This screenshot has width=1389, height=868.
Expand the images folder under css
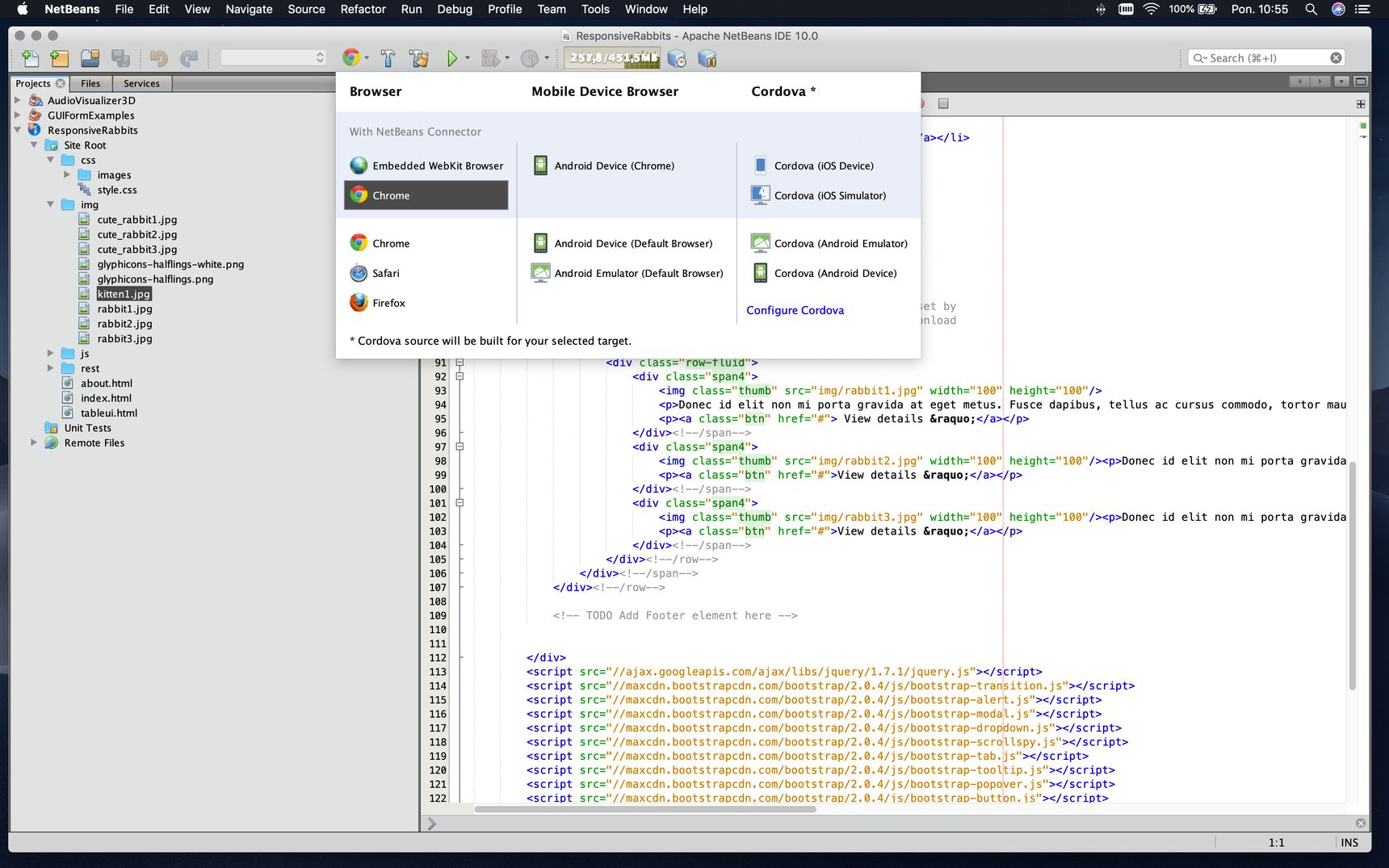[67, 174]
